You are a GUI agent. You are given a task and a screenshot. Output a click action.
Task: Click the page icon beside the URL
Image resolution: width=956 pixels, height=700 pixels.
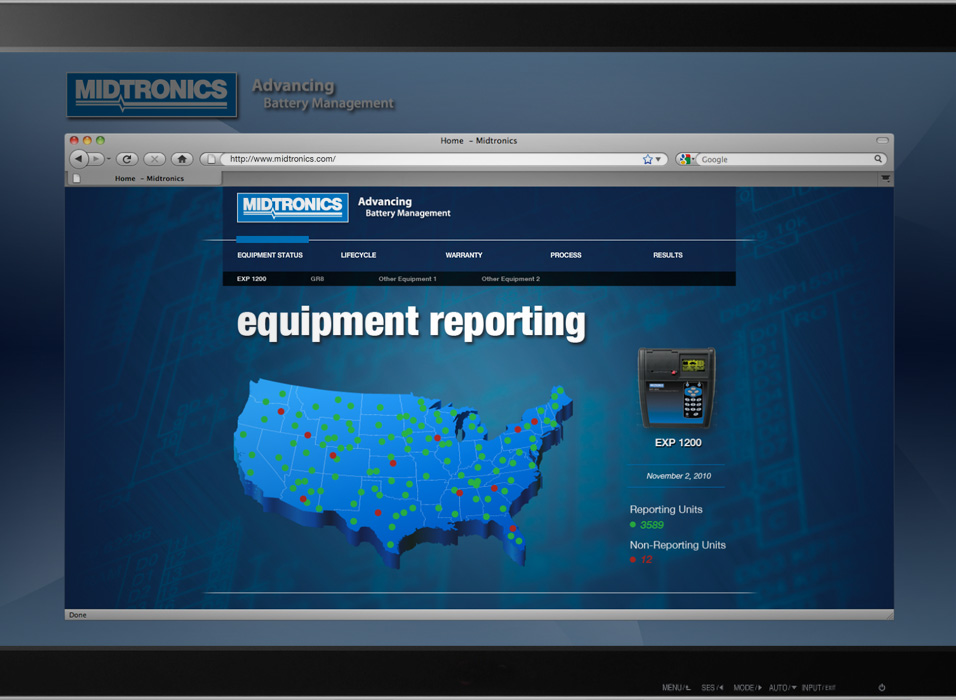click(211, 159)
